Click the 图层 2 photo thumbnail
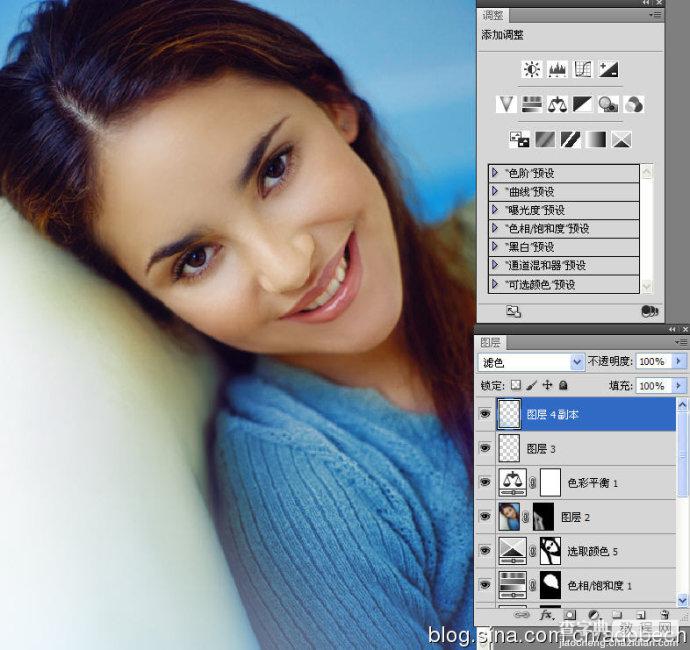690x650 pixels. pos(510,516)
